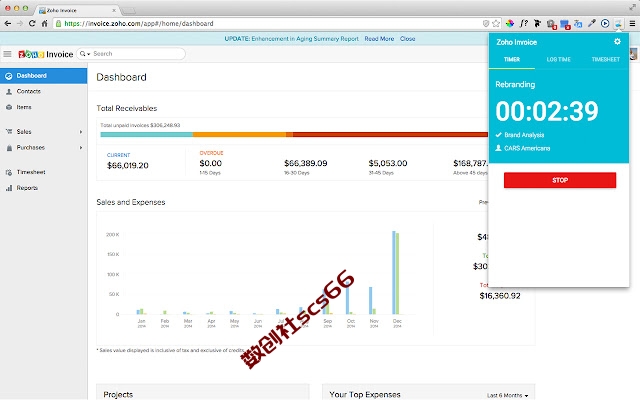Close the Zoho Invoice browser tab
This screenshot has width=640, height=400.
114,10
